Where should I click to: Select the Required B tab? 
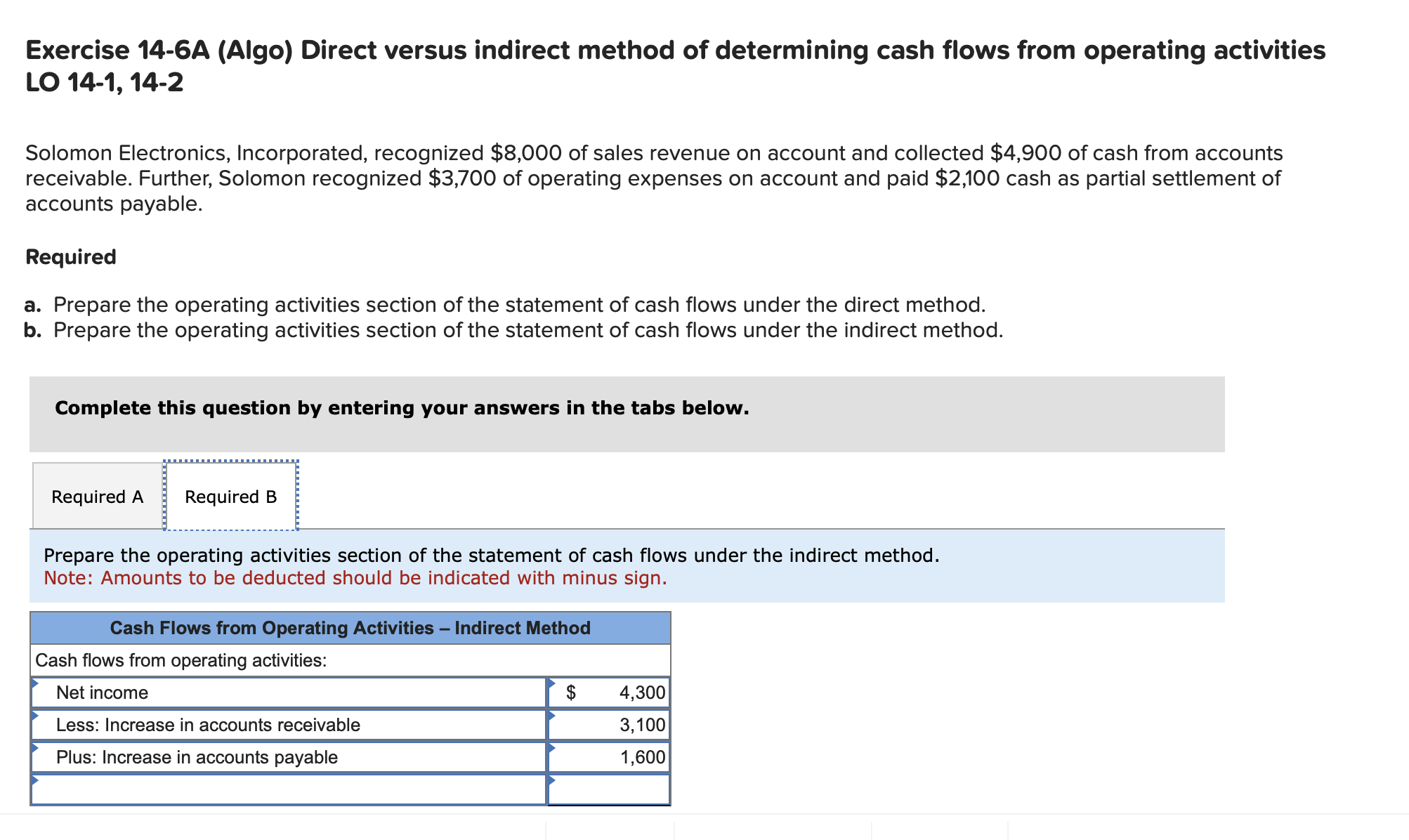[230, 496]
